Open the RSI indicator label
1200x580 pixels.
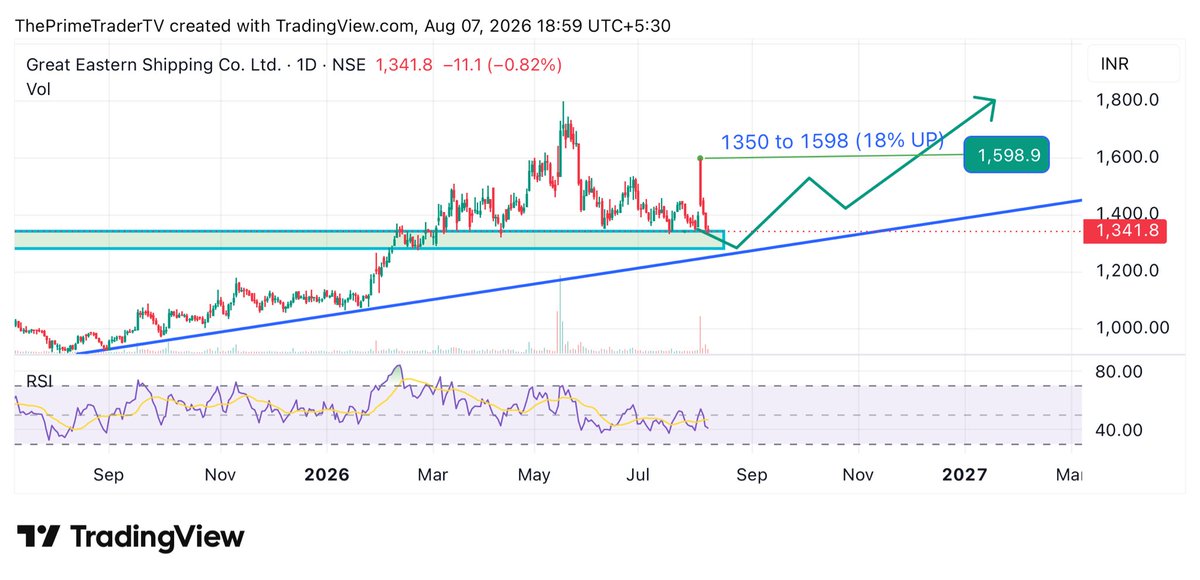point(39,382)
